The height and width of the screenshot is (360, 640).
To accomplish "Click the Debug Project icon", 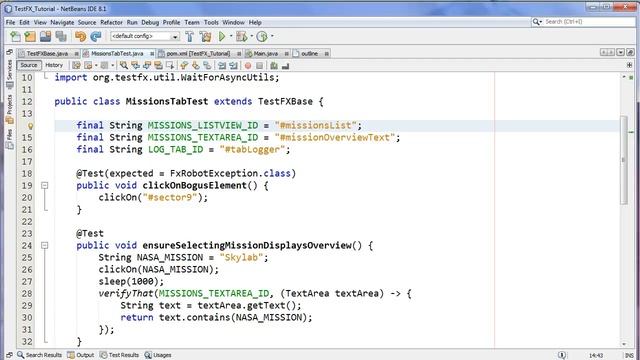I will 242,36.
